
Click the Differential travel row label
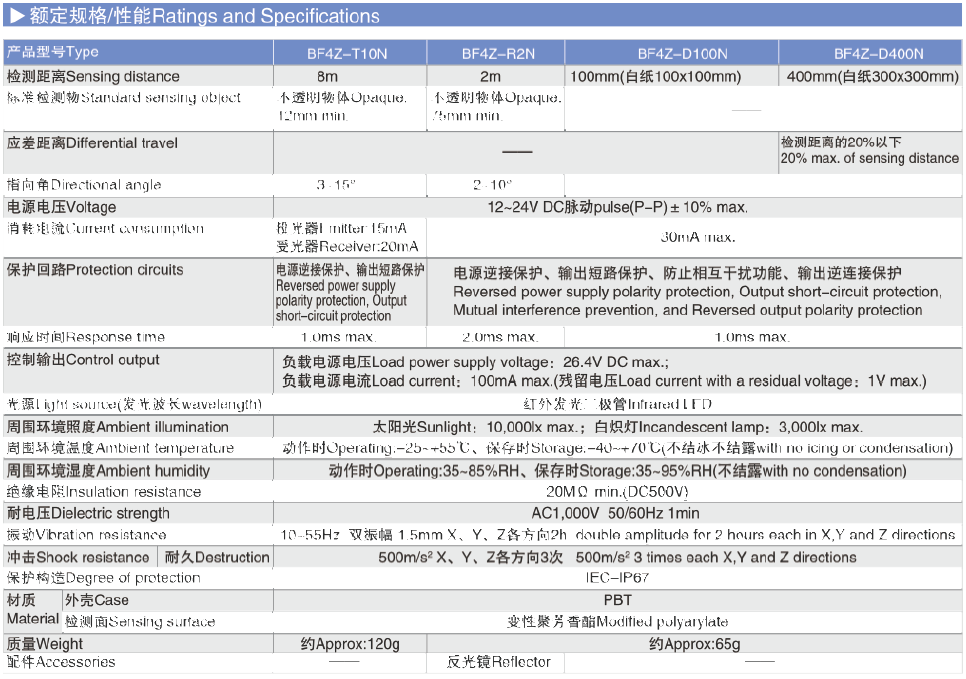92,143
